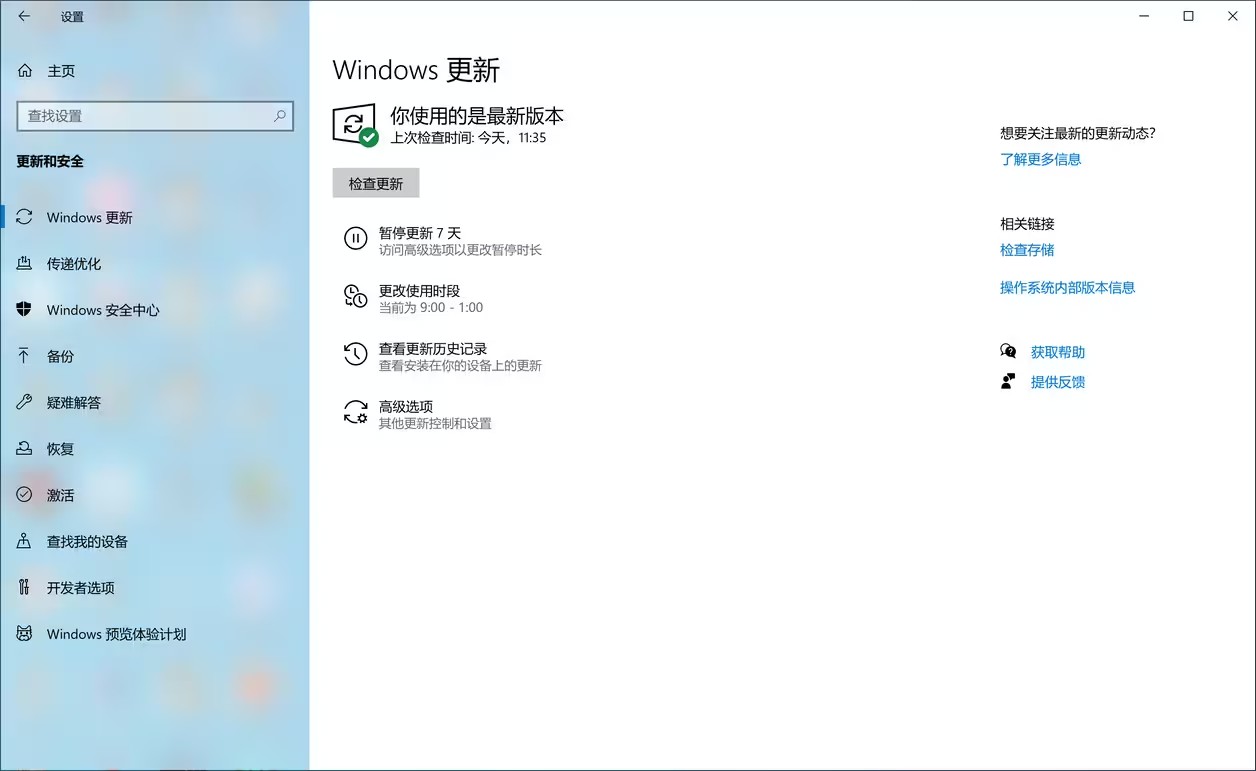Open the 获取帮助 link

pyautogui.click(x=1057, y=352)
